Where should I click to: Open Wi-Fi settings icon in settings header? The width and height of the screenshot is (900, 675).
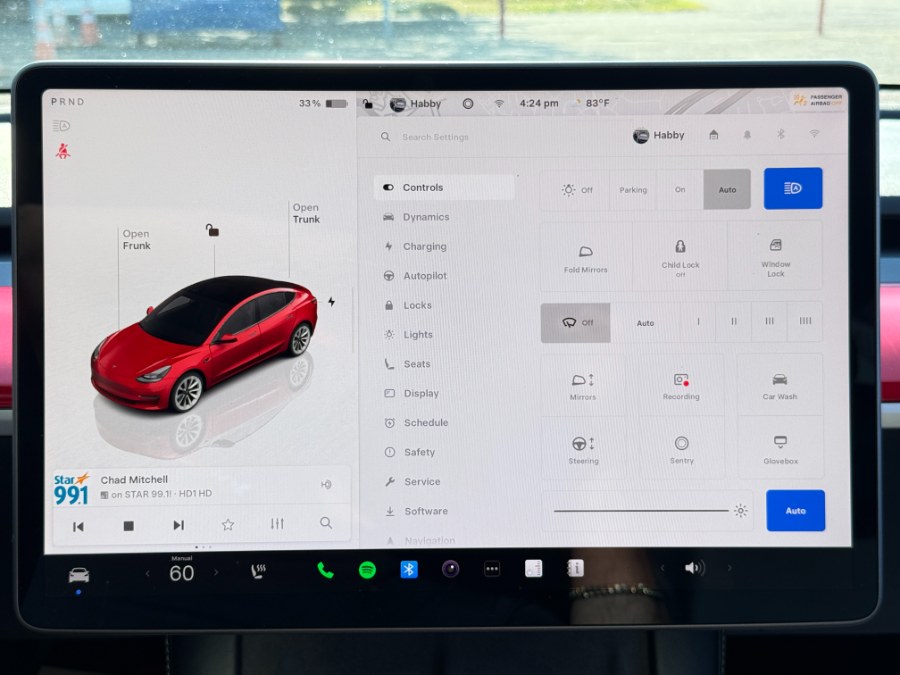(x=814, y=134)
